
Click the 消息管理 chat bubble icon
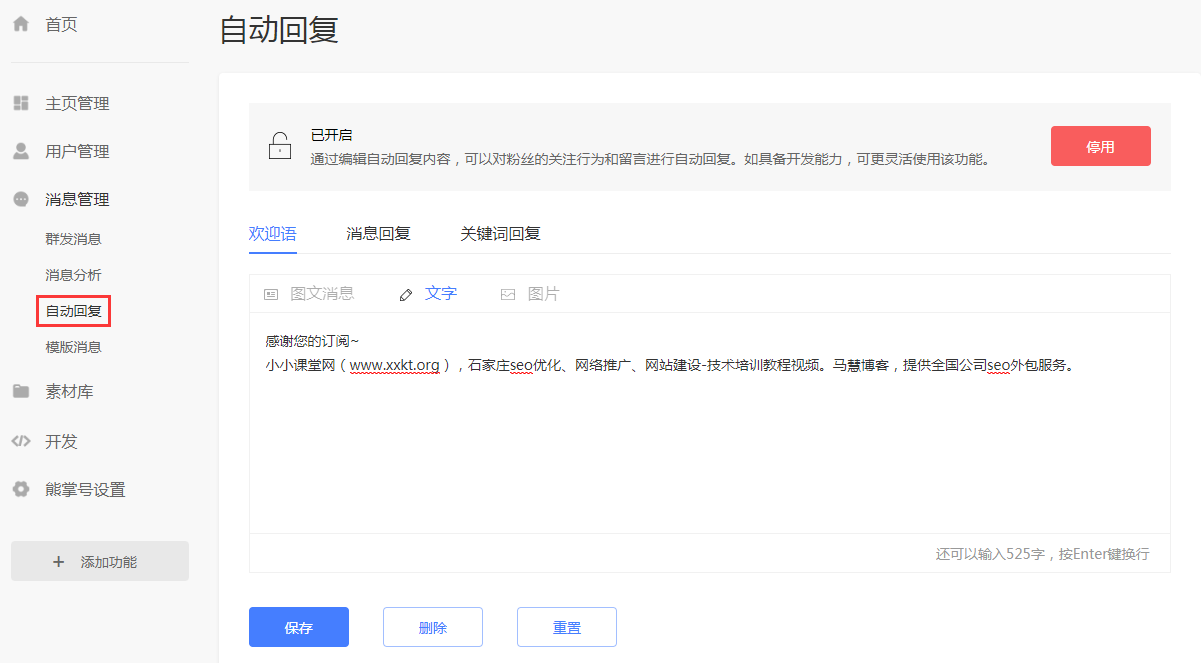coord(21,199)
